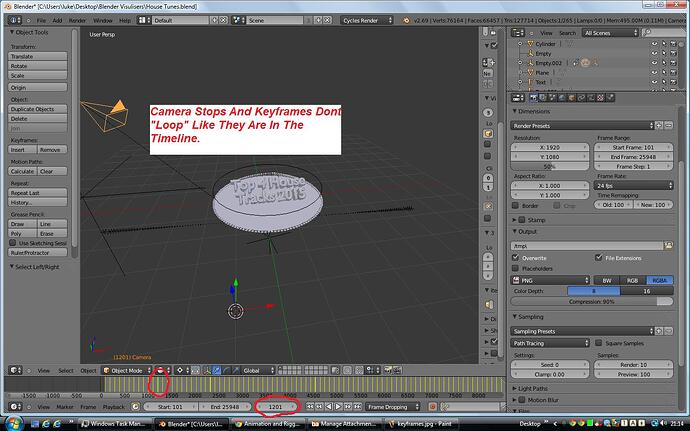Image resolution: width=690 pixels, height=431 pixels.
Task: Open the Sampling Presets dropdown
Action: click(x=583, y=331)
